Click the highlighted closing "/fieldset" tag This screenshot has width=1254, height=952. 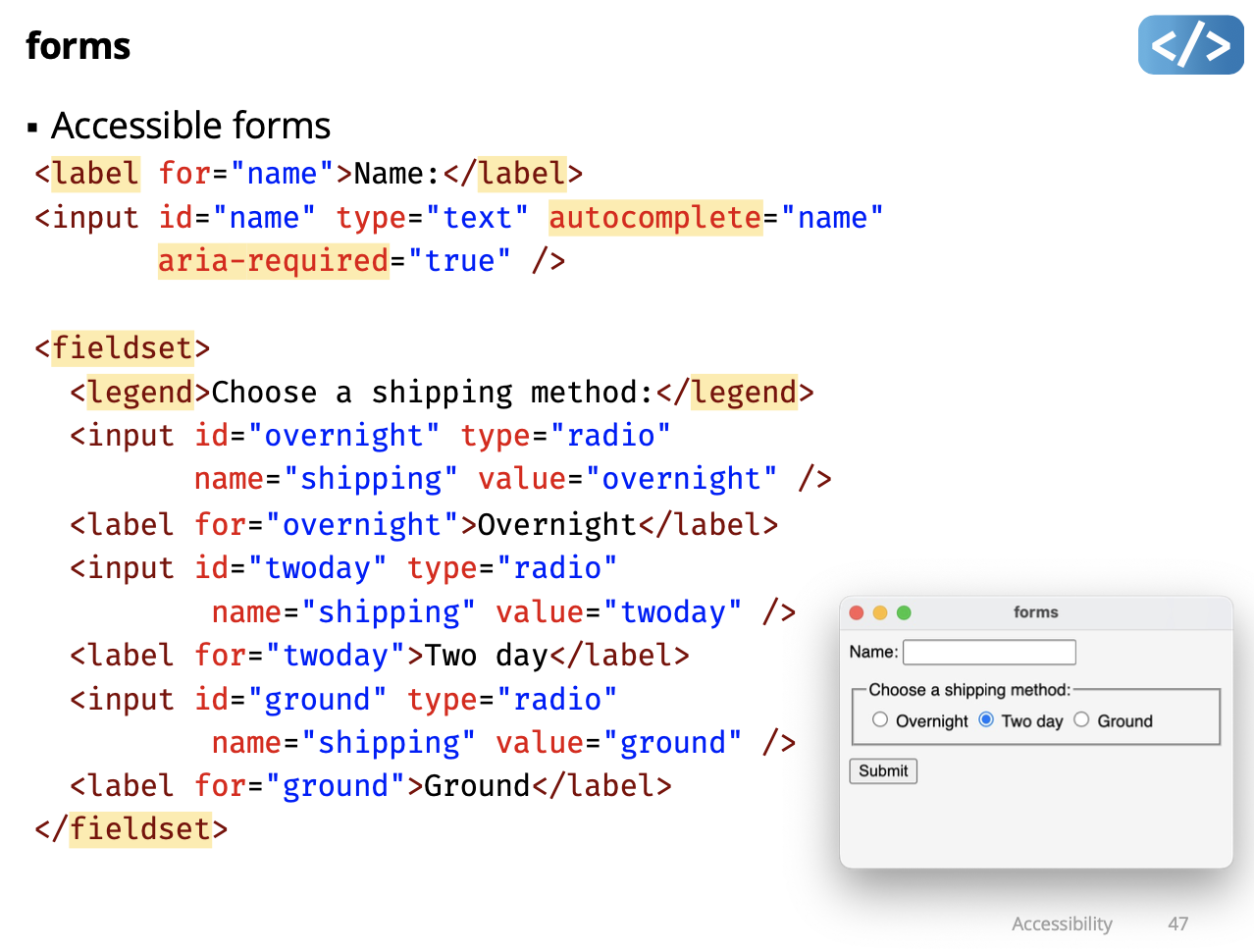(x=139, y=829)
